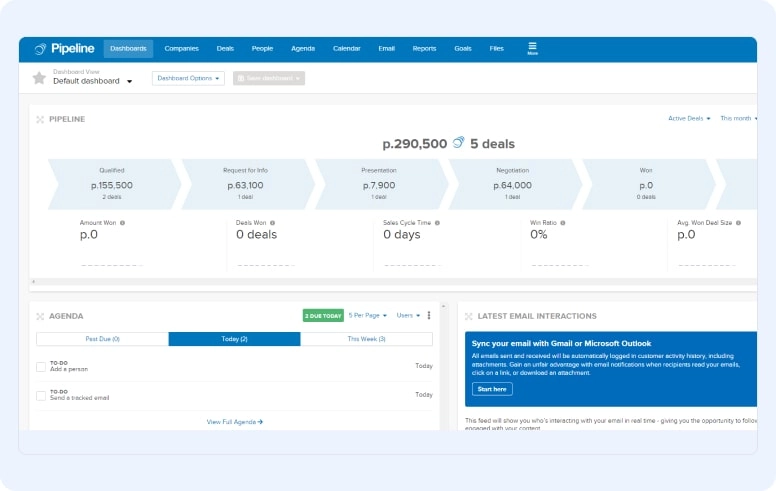776x491 pixels.
Task: Click the info icon beside Deals Won
Action: click(x=272, y=223)
